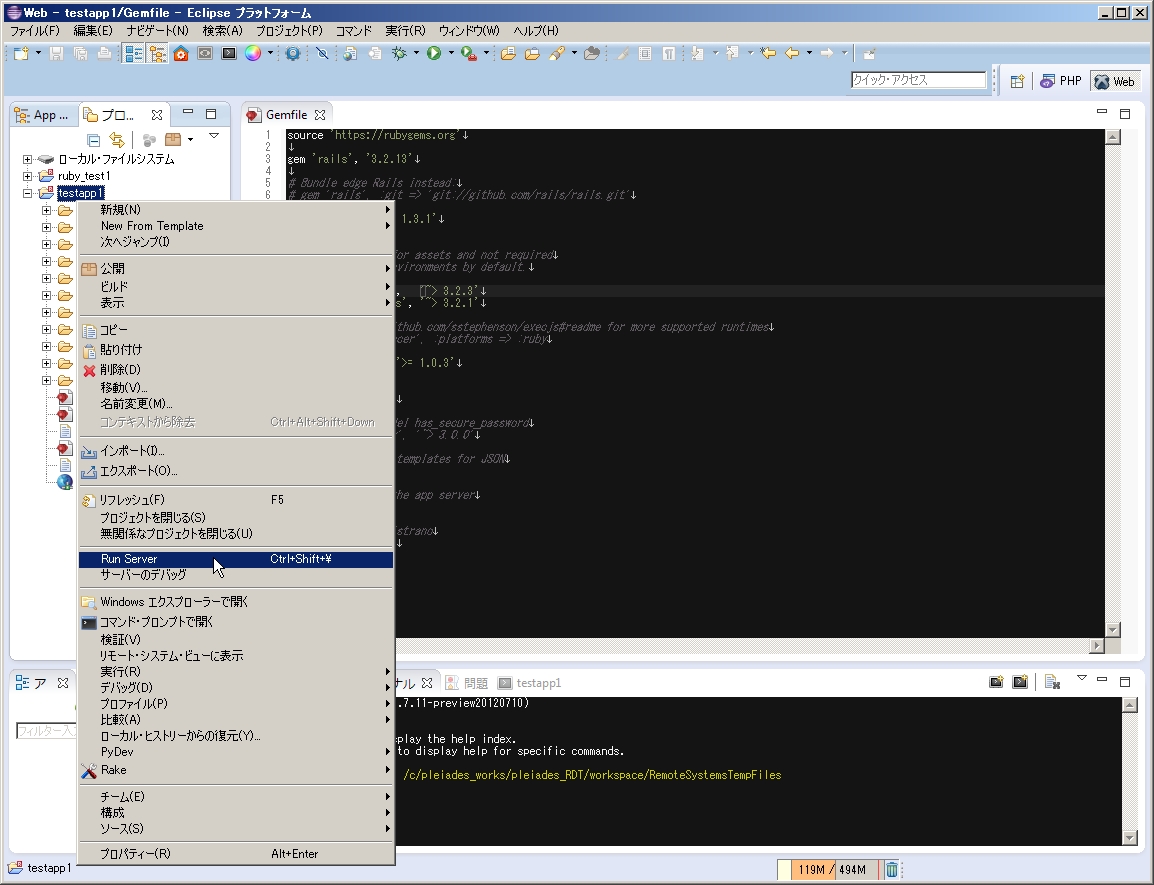This screenshot has height=885, width=1154.
Task: Open the ファイル(F) menu
Action: pos(35,31)
